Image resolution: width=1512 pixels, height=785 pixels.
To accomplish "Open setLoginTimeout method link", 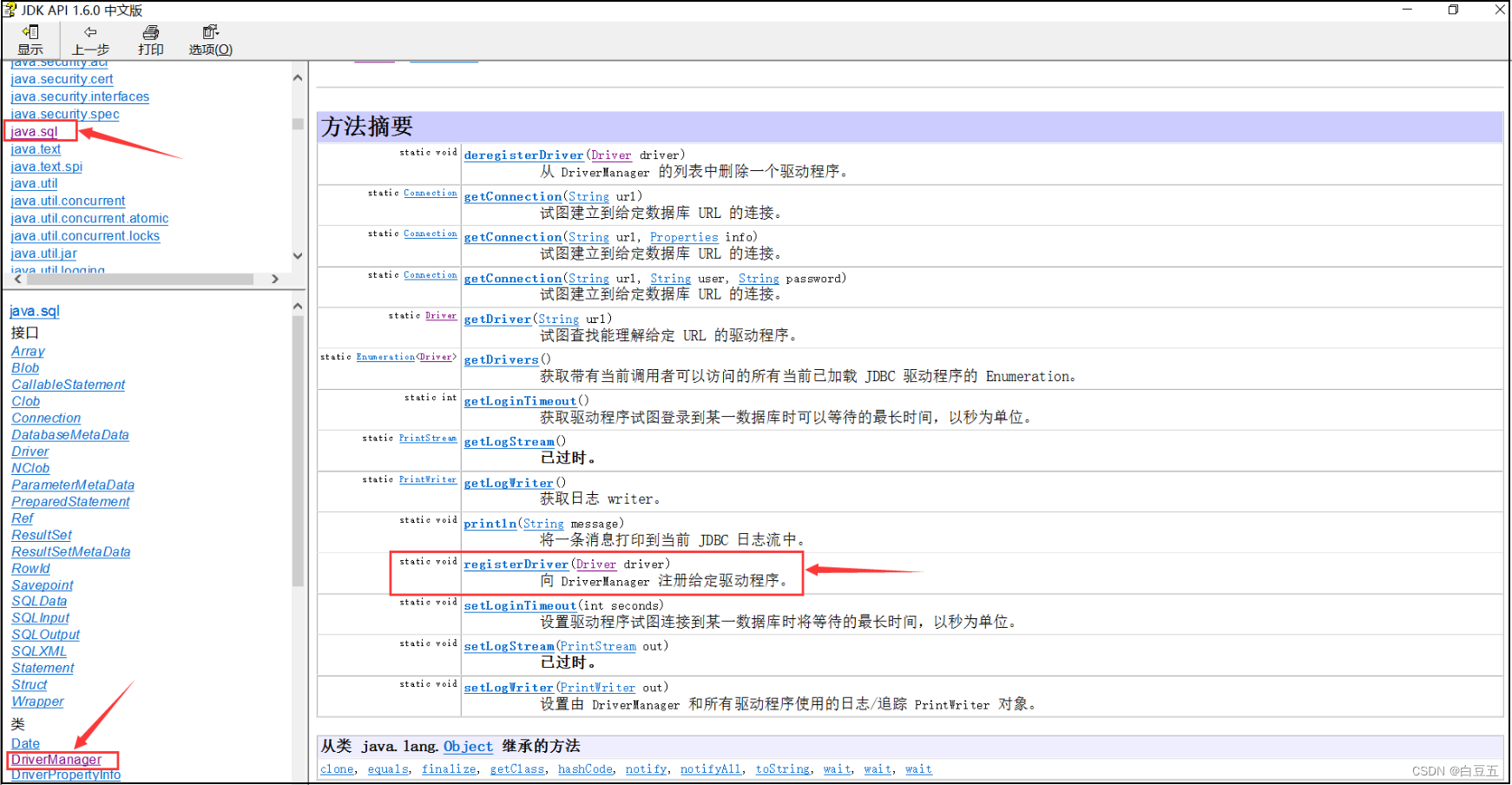I will coord(520,606).
